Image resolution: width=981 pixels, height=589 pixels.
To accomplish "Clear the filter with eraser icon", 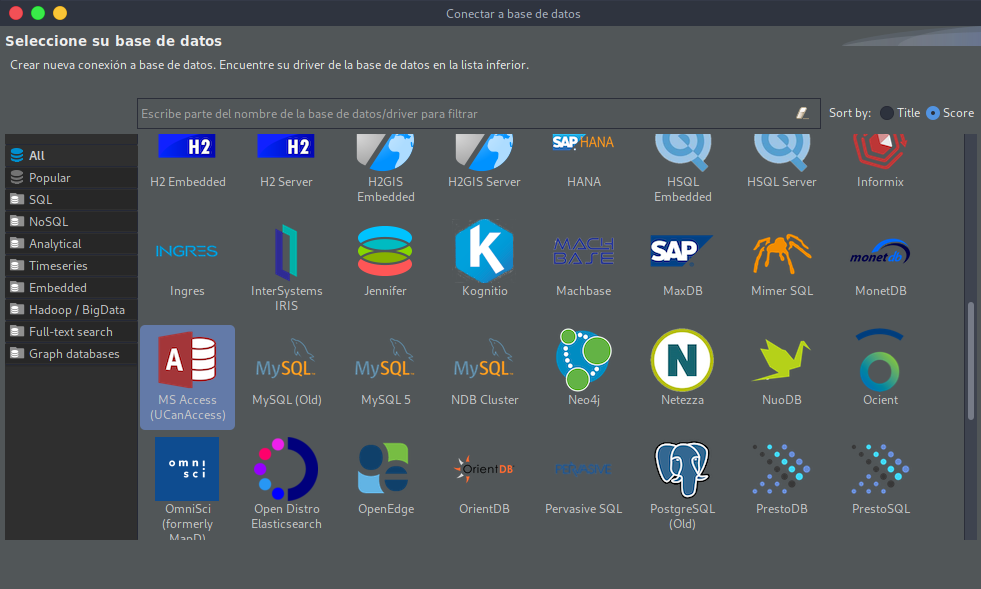I will (802, 113).
